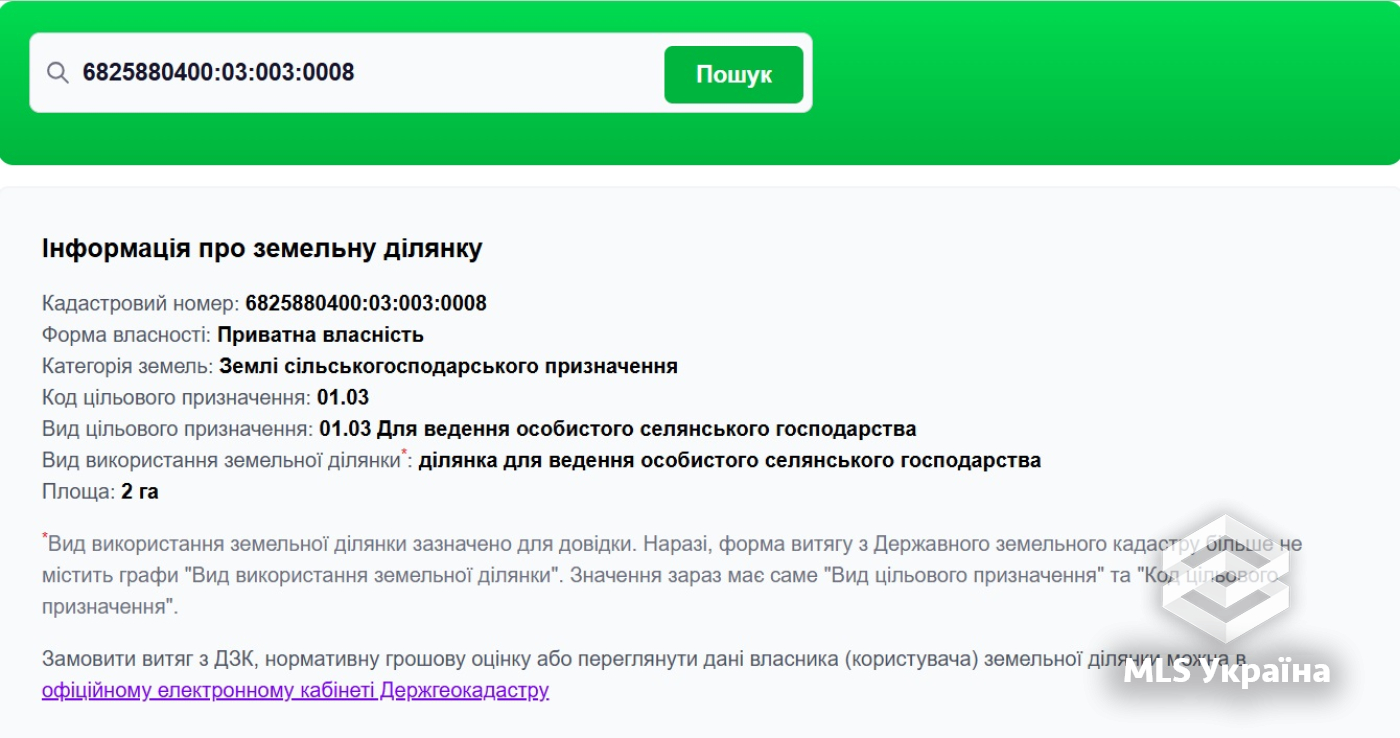1400x738 pixels.
Task: Click the footnote starting Вид використання земельної ділянки зазначено
Action: click(672, 575)
